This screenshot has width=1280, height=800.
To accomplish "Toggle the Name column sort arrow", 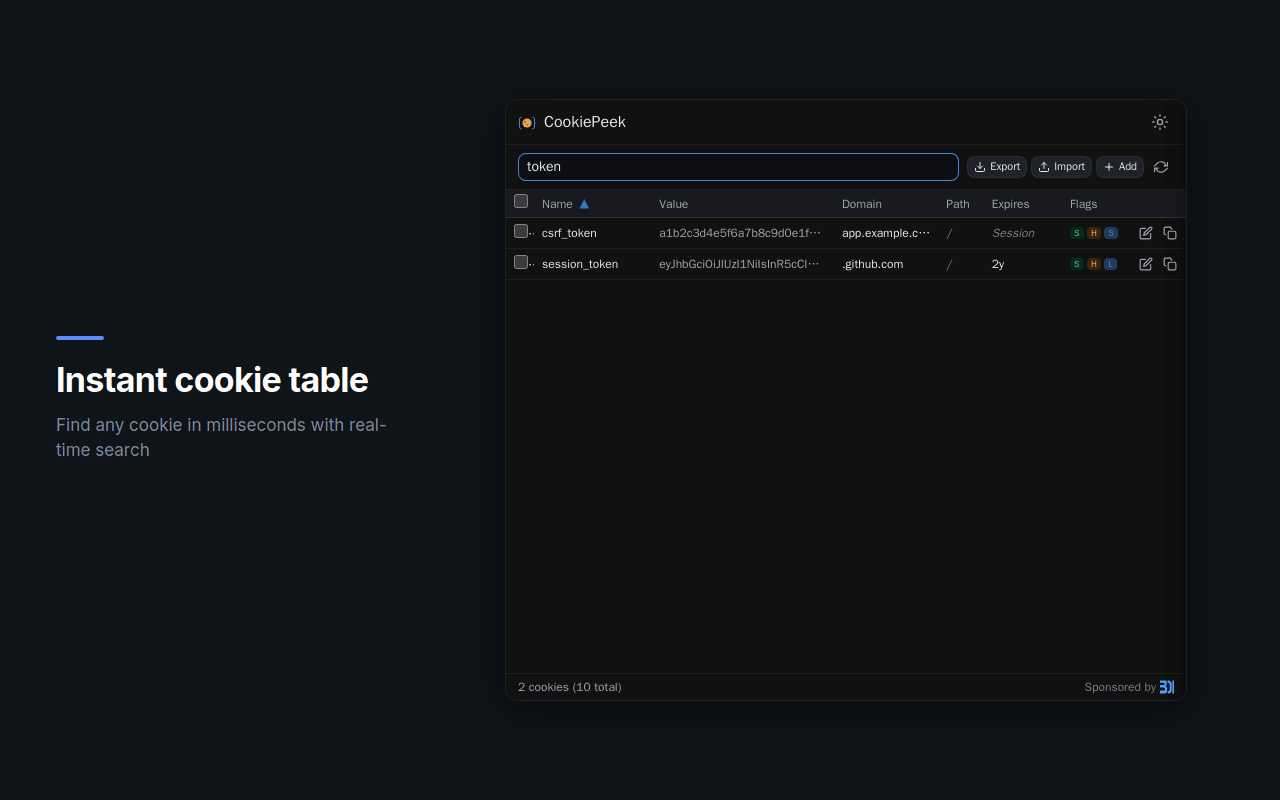I will coord(584,203).
